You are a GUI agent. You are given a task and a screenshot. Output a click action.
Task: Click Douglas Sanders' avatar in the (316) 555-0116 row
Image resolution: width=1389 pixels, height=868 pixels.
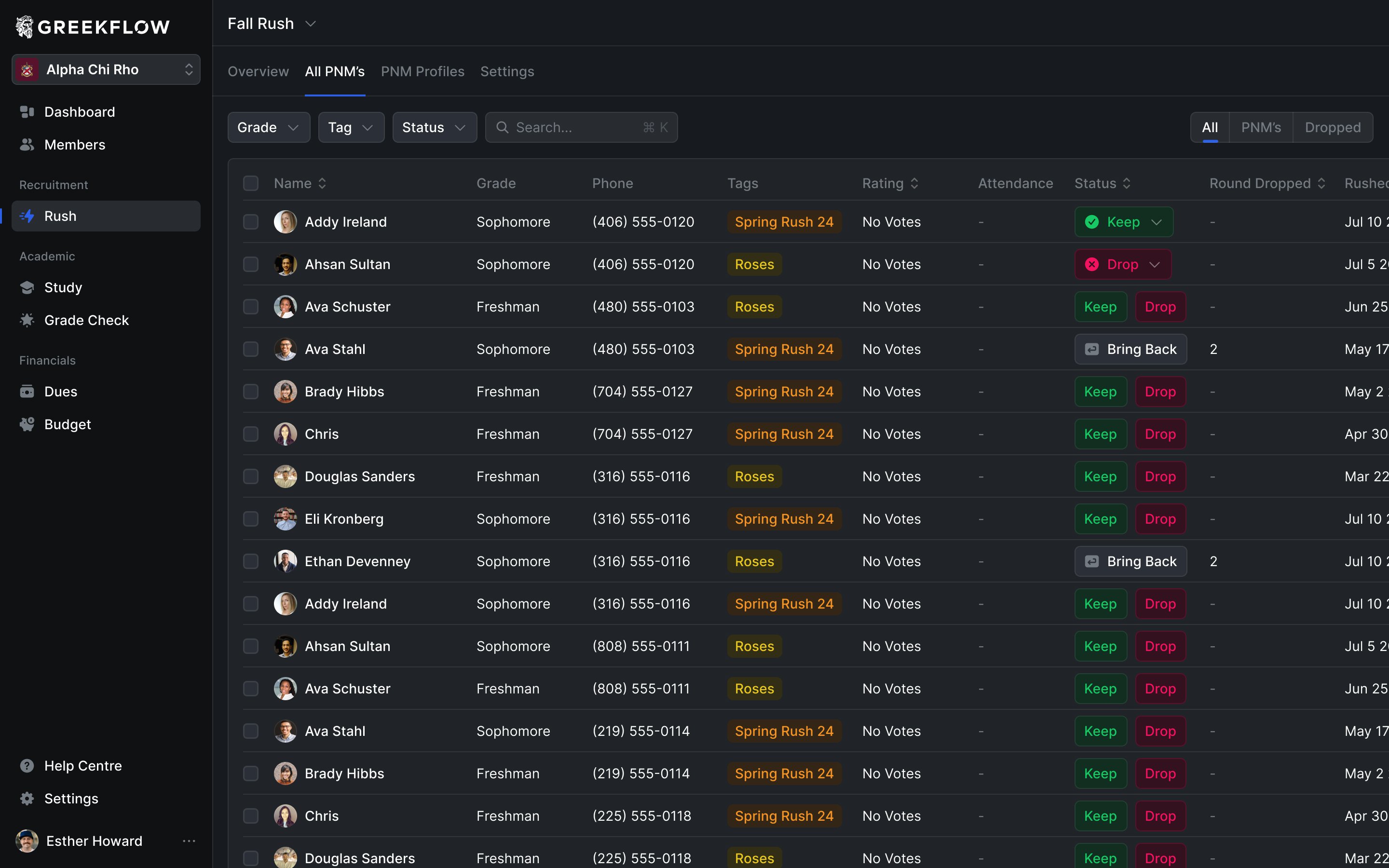pos(285,476)
